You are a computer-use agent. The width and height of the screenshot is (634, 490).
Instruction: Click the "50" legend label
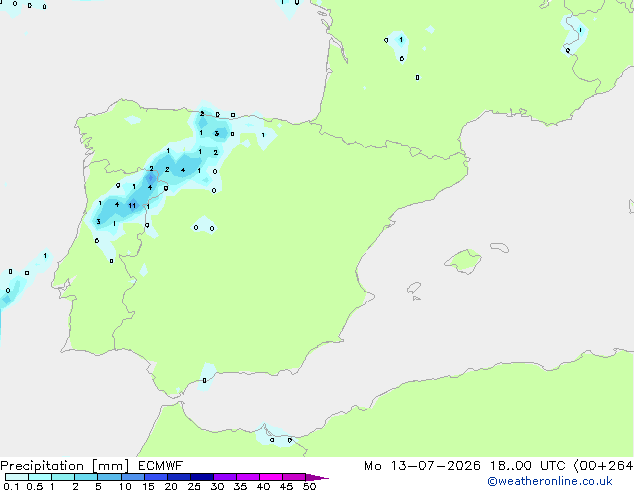click(x=309, y=486)
